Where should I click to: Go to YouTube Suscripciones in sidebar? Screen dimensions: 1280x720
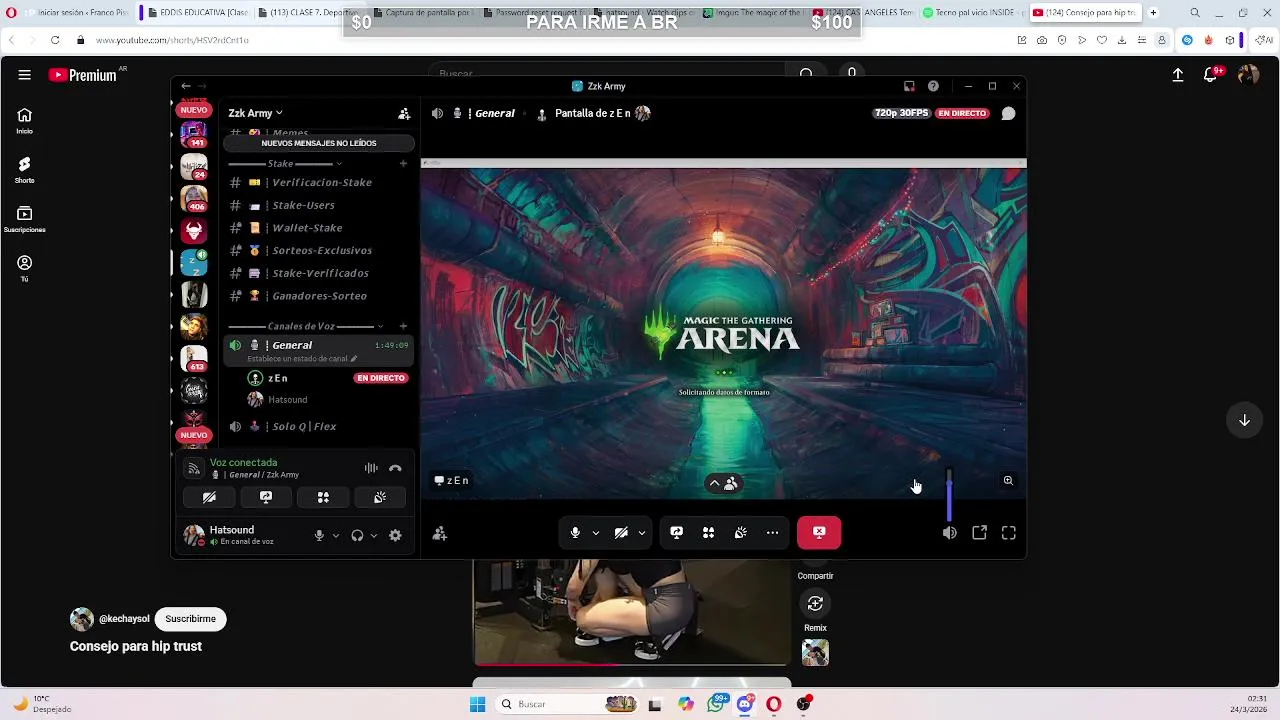tap(24, 219)
